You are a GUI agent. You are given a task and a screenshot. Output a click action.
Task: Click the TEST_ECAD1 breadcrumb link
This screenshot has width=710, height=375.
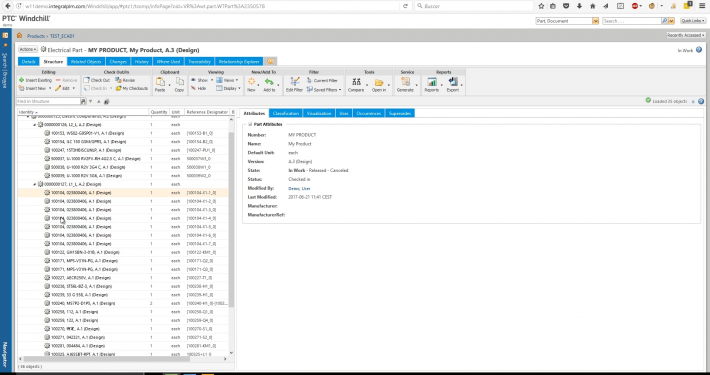pyautogui.click(x=62, y=36)
